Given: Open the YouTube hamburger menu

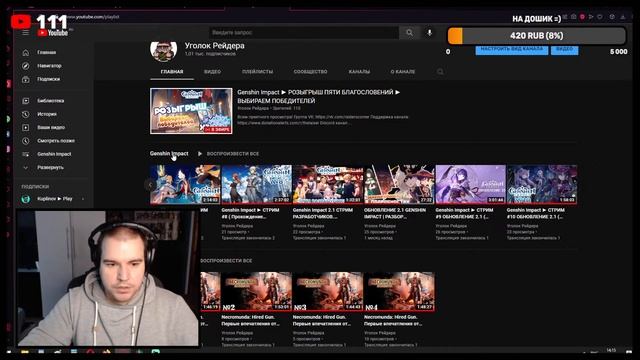Looking at the screenshot, I should click(25, 33).
